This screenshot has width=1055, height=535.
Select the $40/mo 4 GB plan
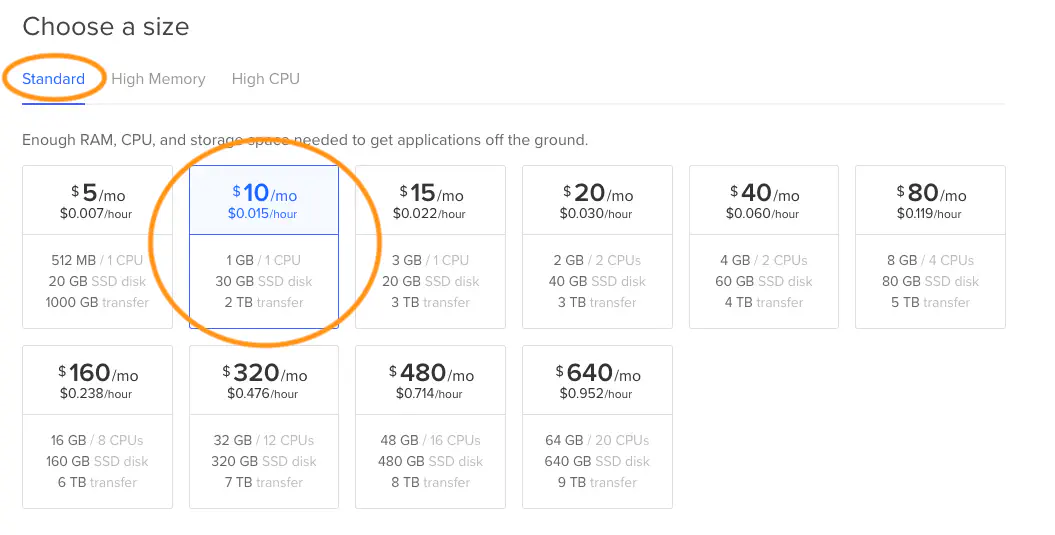coord(764,246)
